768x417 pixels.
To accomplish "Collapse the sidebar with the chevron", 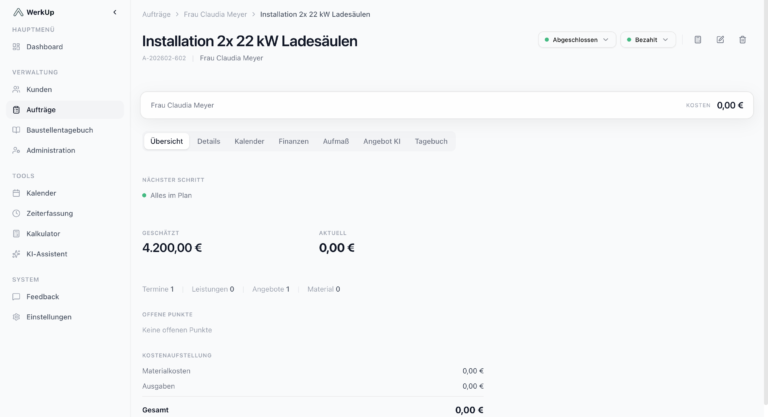I will tap(114, 12).
